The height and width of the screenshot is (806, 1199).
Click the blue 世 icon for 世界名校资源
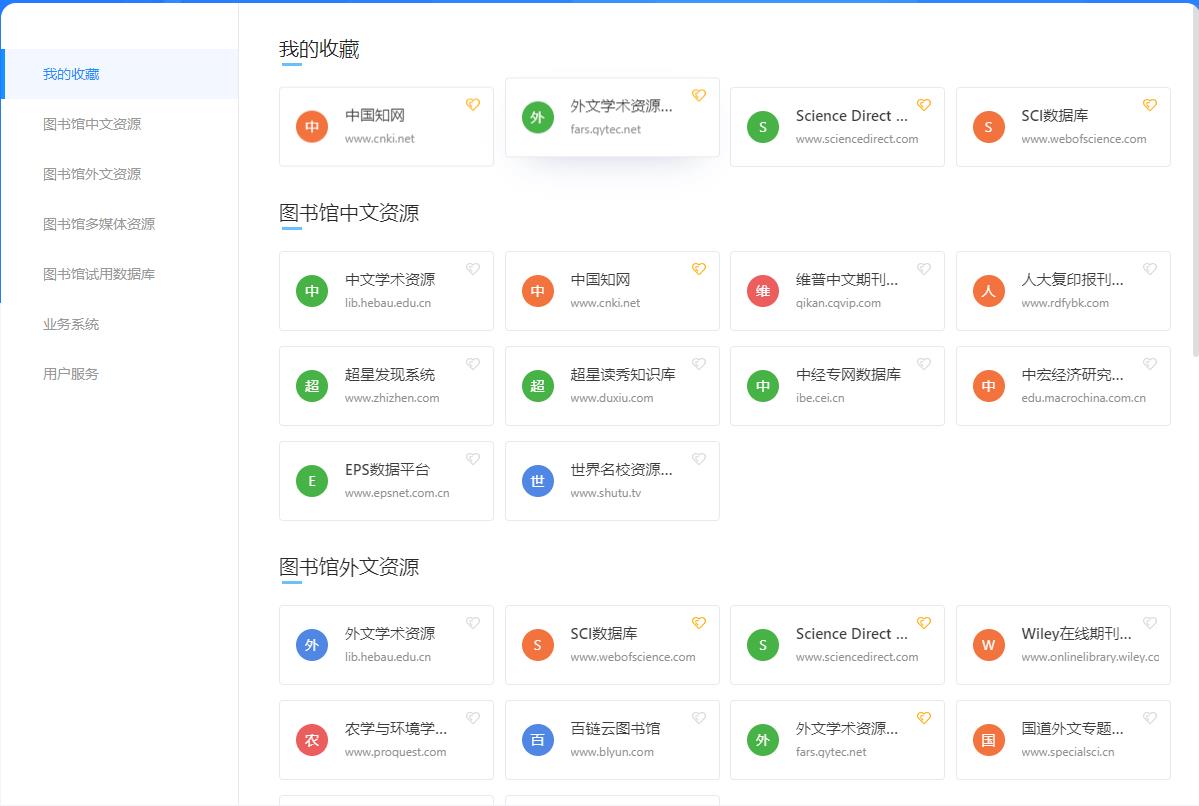[x=537, y=481]
